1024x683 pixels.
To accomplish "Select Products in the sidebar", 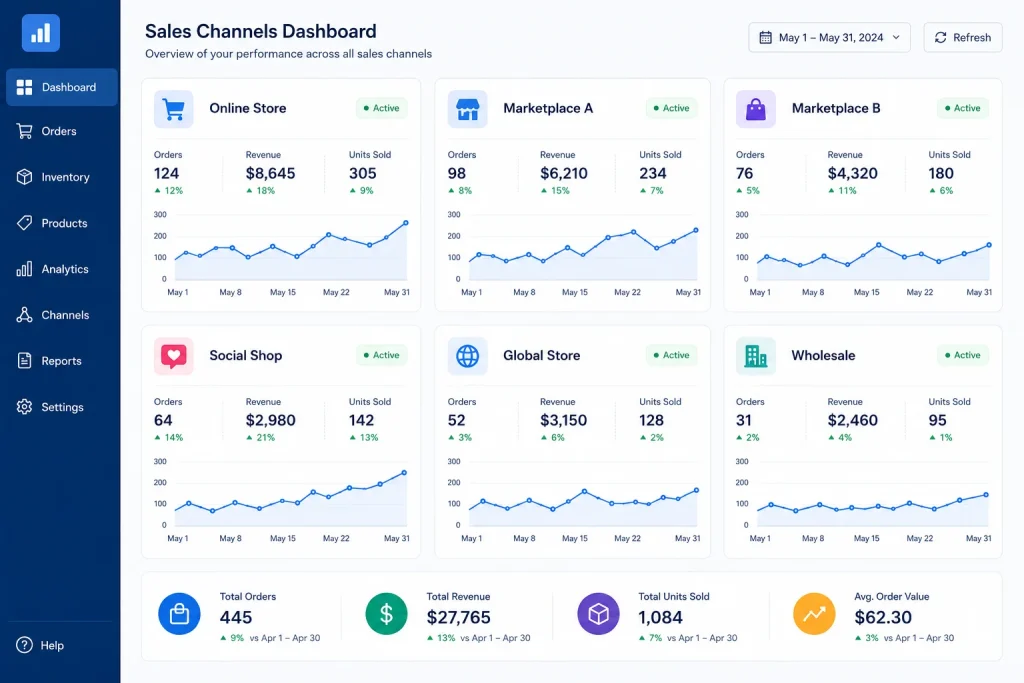I will pos(64,223).
